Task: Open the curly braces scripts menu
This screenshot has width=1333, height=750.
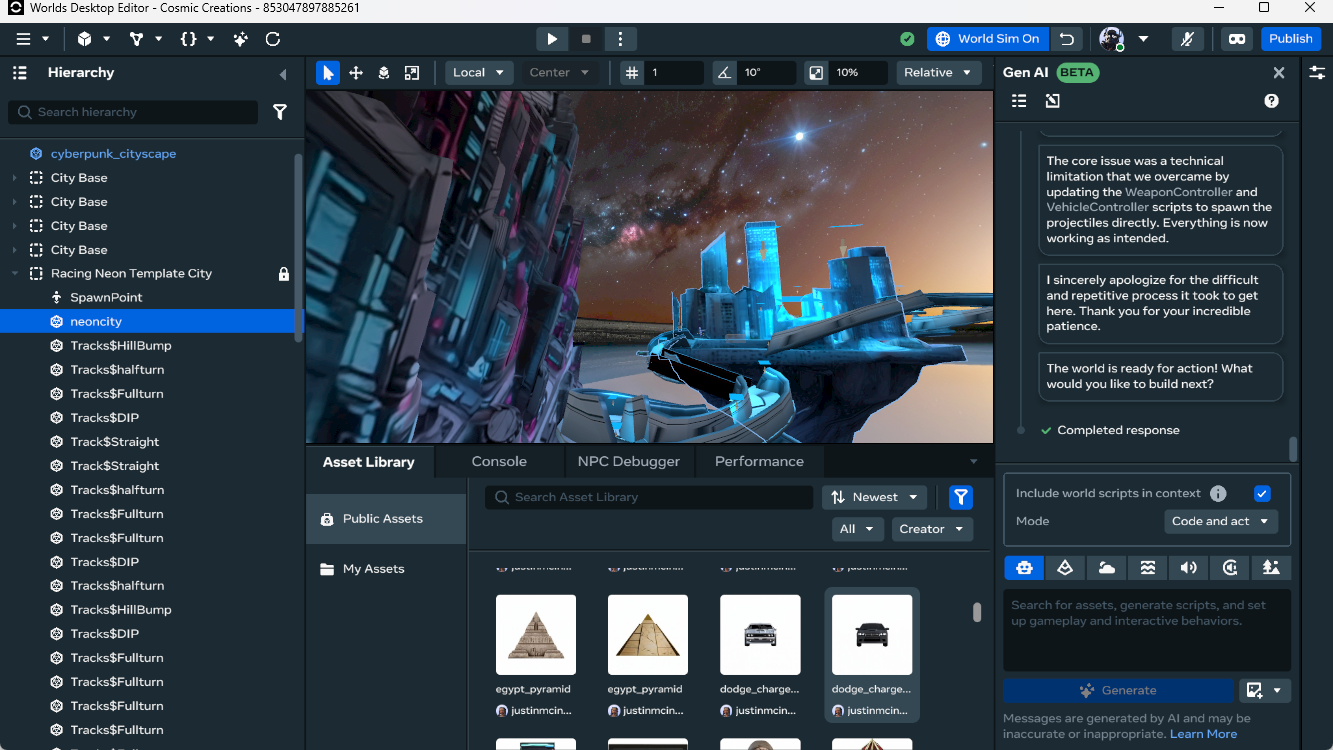Action: point(196,39)
